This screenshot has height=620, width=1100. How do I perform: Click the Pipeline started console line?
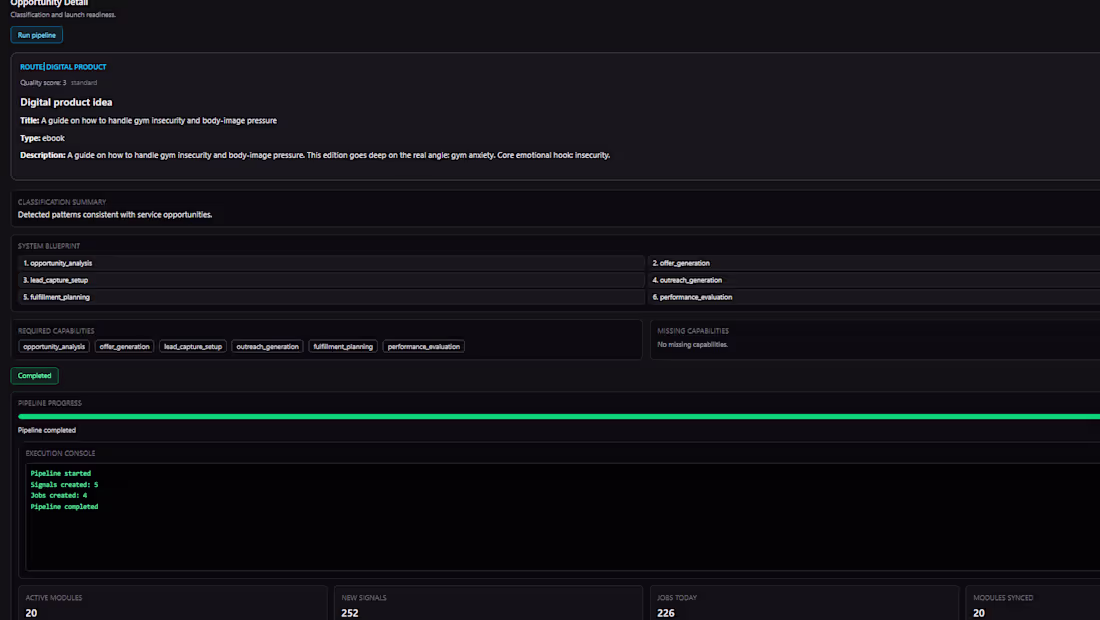tap(60, 473)
